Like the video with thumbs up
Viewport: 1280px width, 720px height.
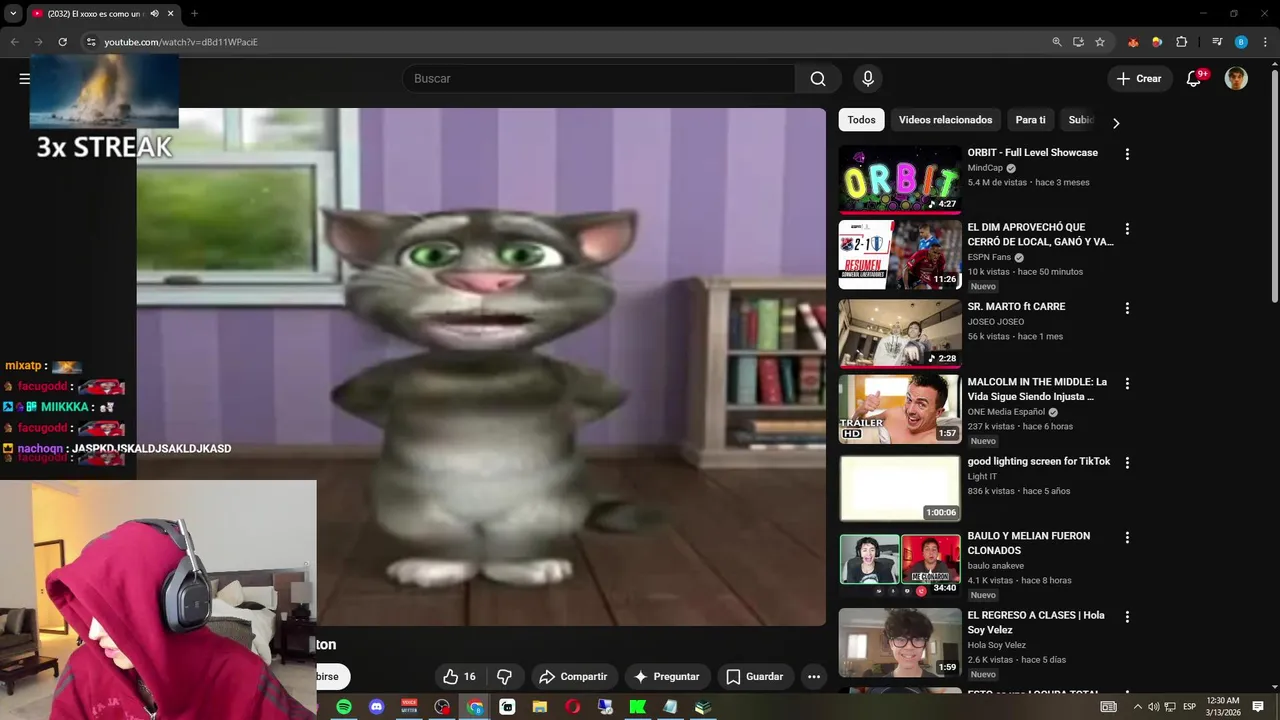pos(459,677)
